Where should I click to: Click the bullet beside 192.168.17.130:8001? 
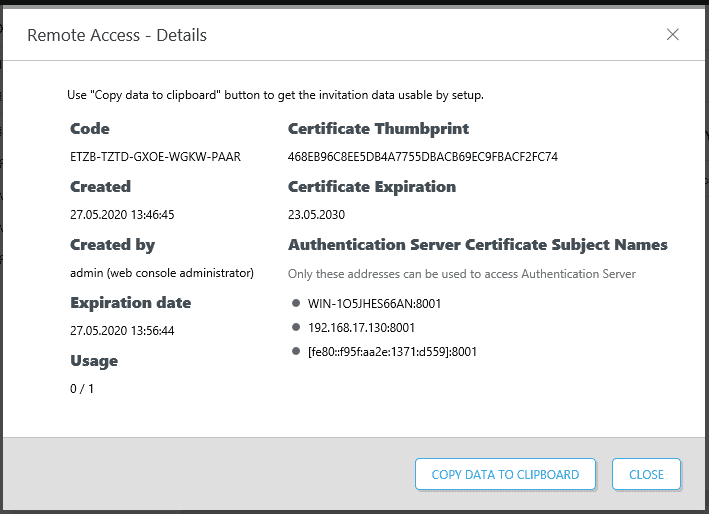pyautogui.click(x=296, y=327)
